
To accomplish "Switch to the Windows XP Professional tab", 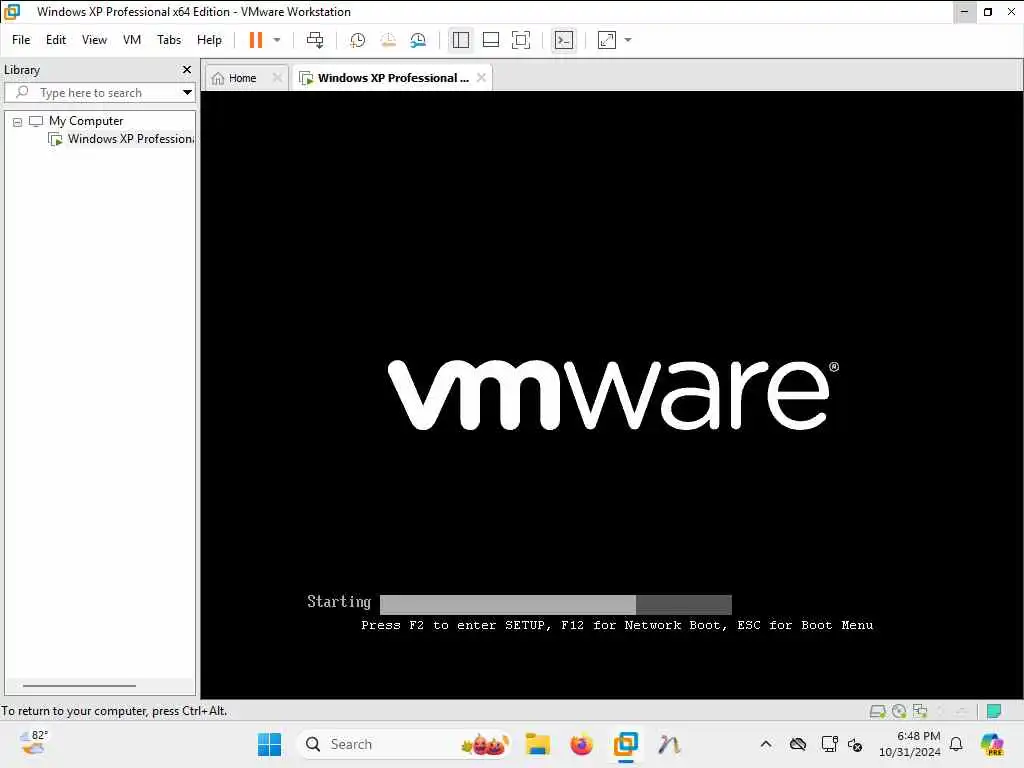I will point(384,78).
